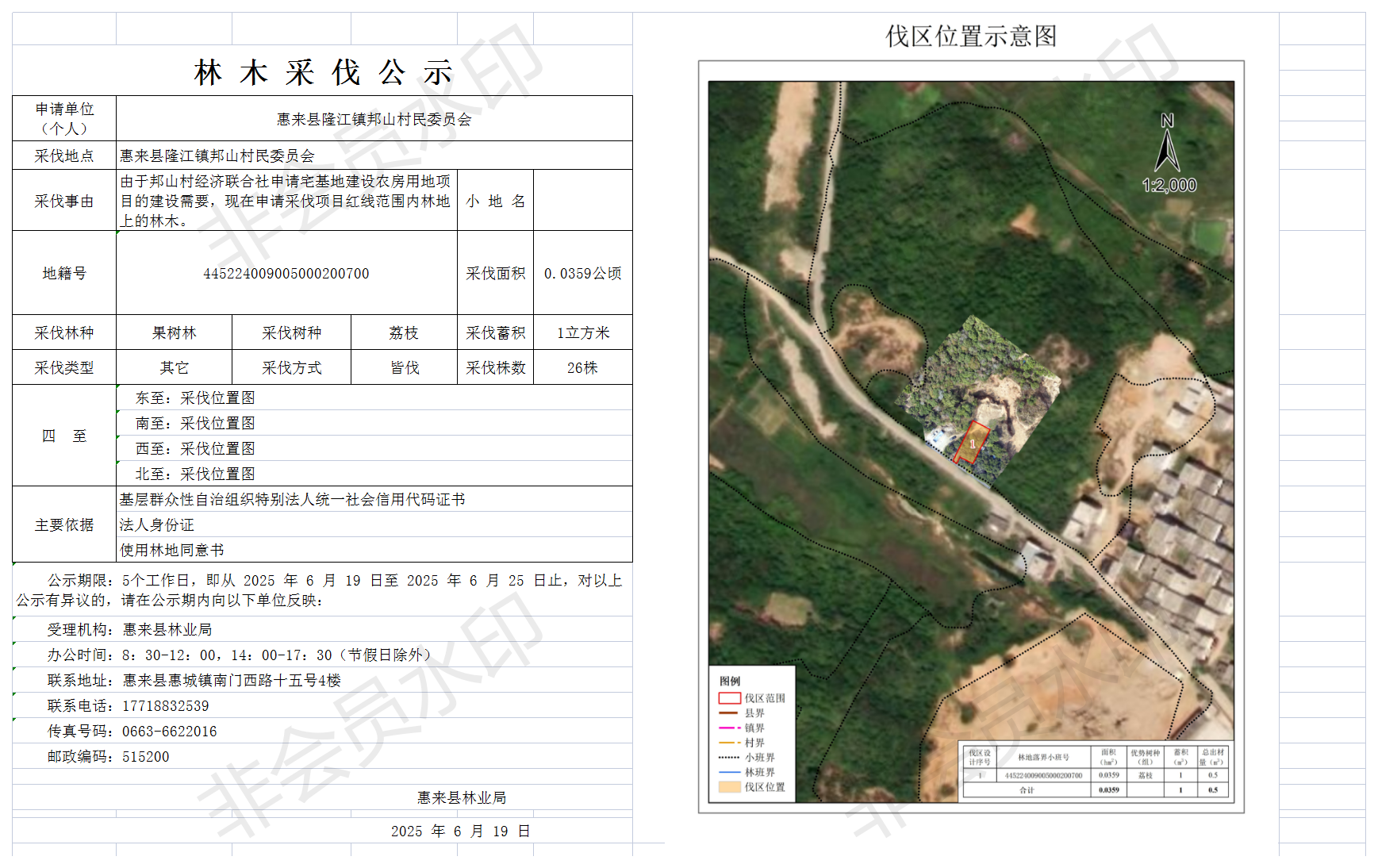The image size is (1378, 868).
Task: Click the 小地名 label cell
Action: tap(495, 201)
